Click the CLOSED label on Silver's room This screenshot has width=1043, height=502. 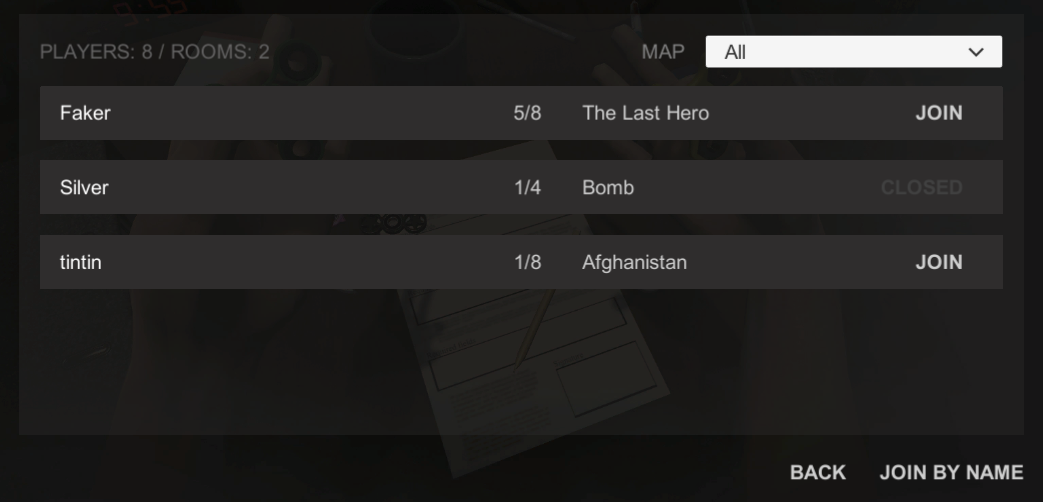921,188
